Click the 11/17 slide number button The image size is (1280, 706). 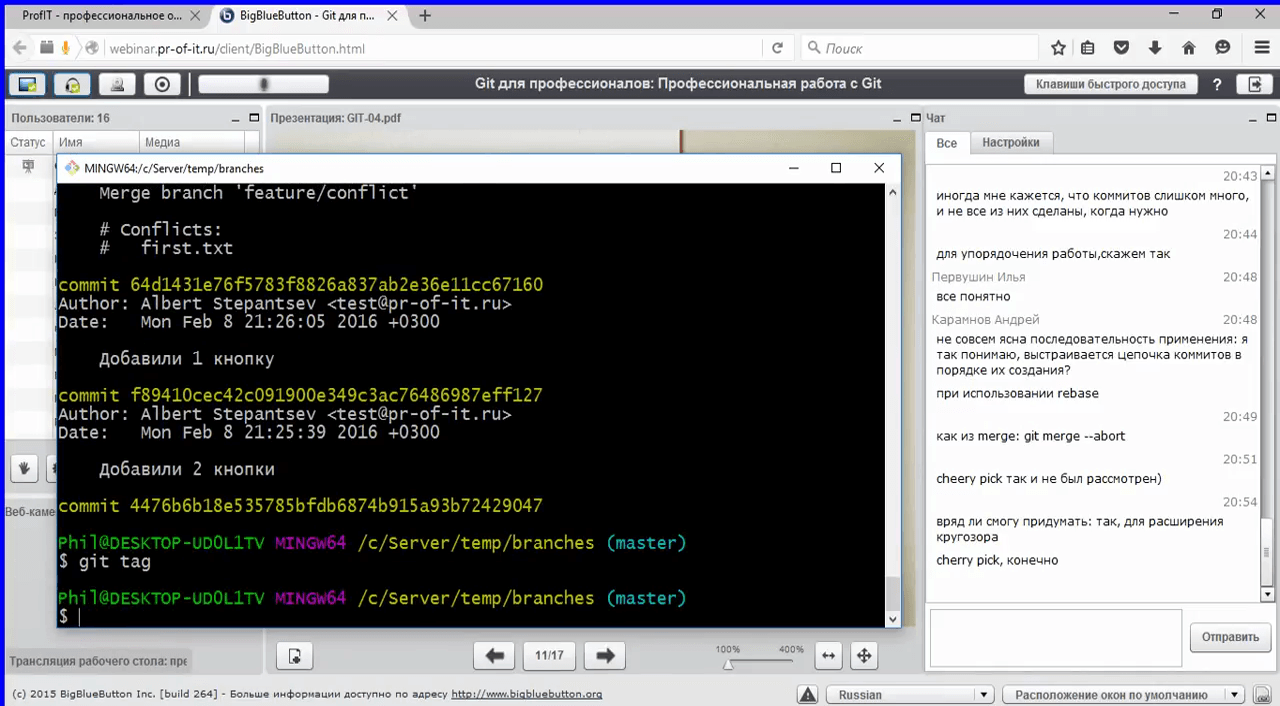tap(549, 656)
